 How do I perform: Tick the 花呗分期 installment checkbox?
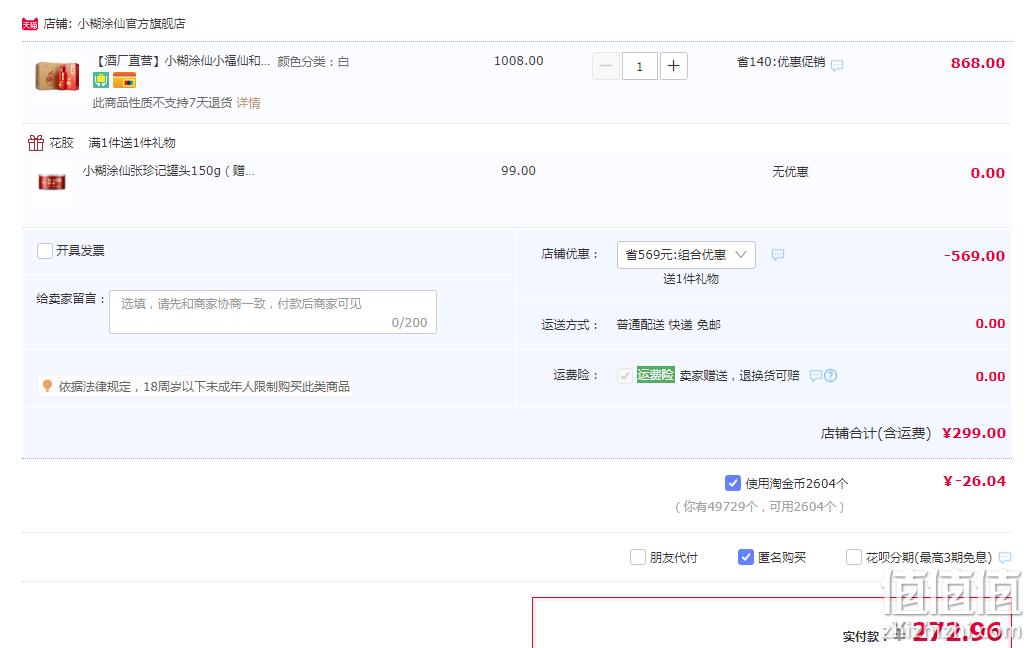pos(853,557)
